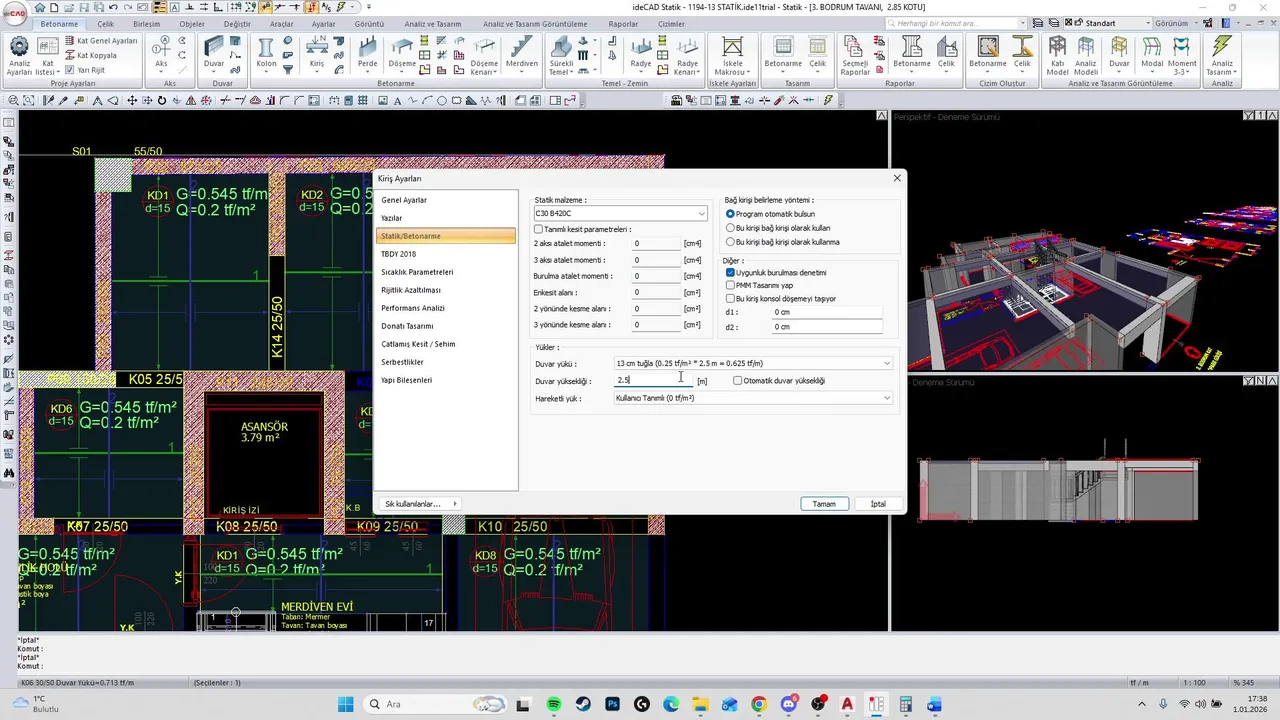
Task: Click Duvar yüksekliği input field
Action: pos(654,381)
